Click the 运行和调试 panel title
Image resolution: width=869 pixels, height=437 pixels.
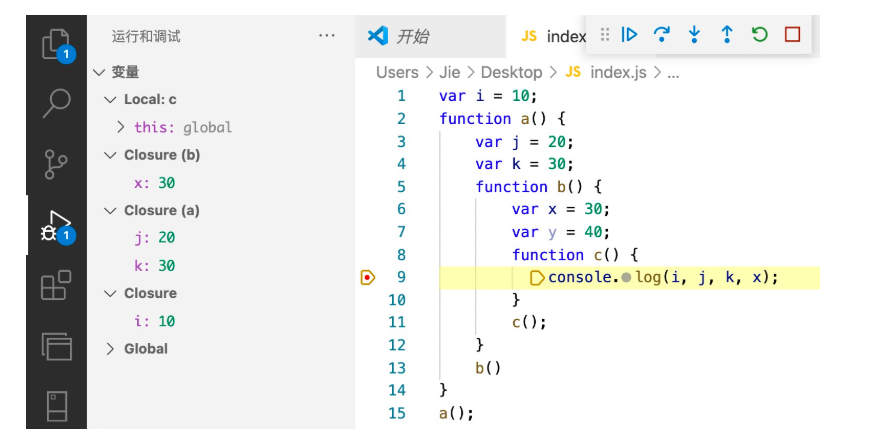(x=146, y=37)
